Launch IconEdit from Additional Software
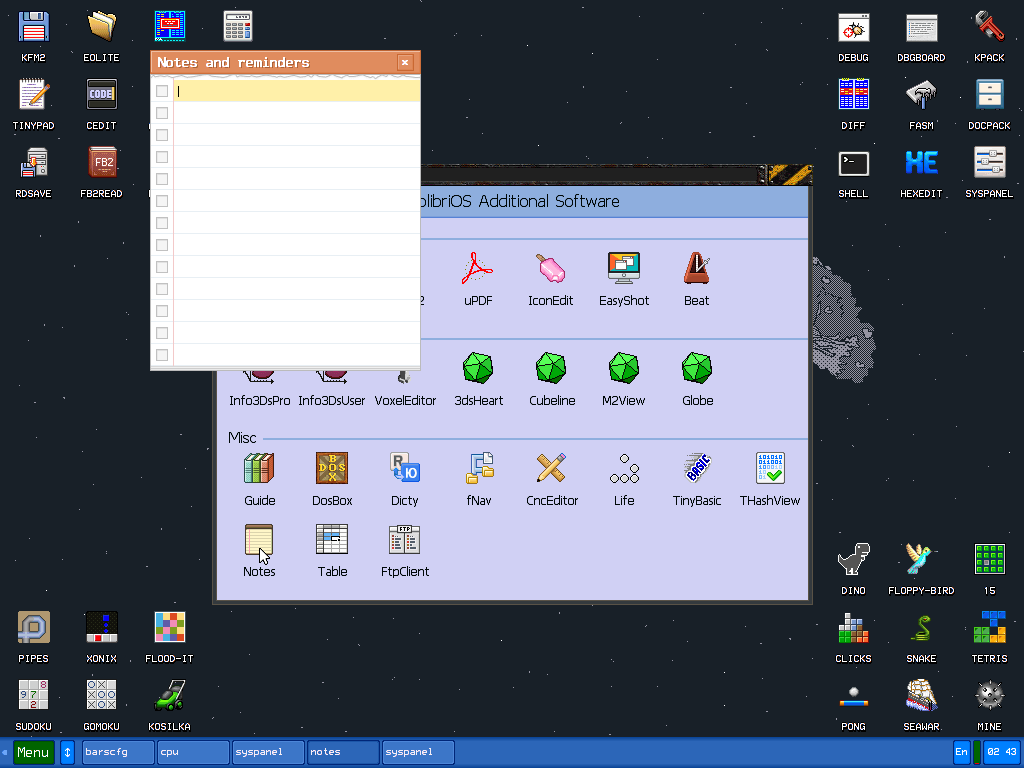The image size is (1024, 768). [x=551, y=269]
